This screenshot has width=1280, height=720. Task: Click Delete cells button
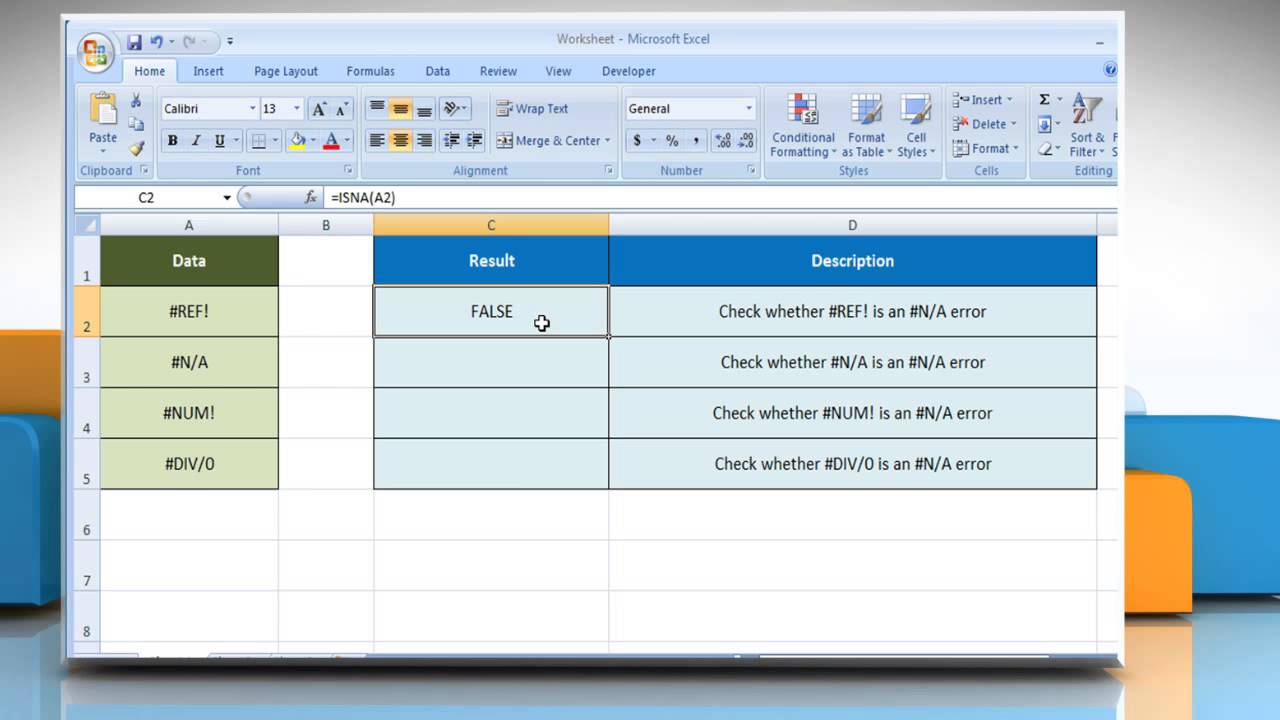[982, 124]
